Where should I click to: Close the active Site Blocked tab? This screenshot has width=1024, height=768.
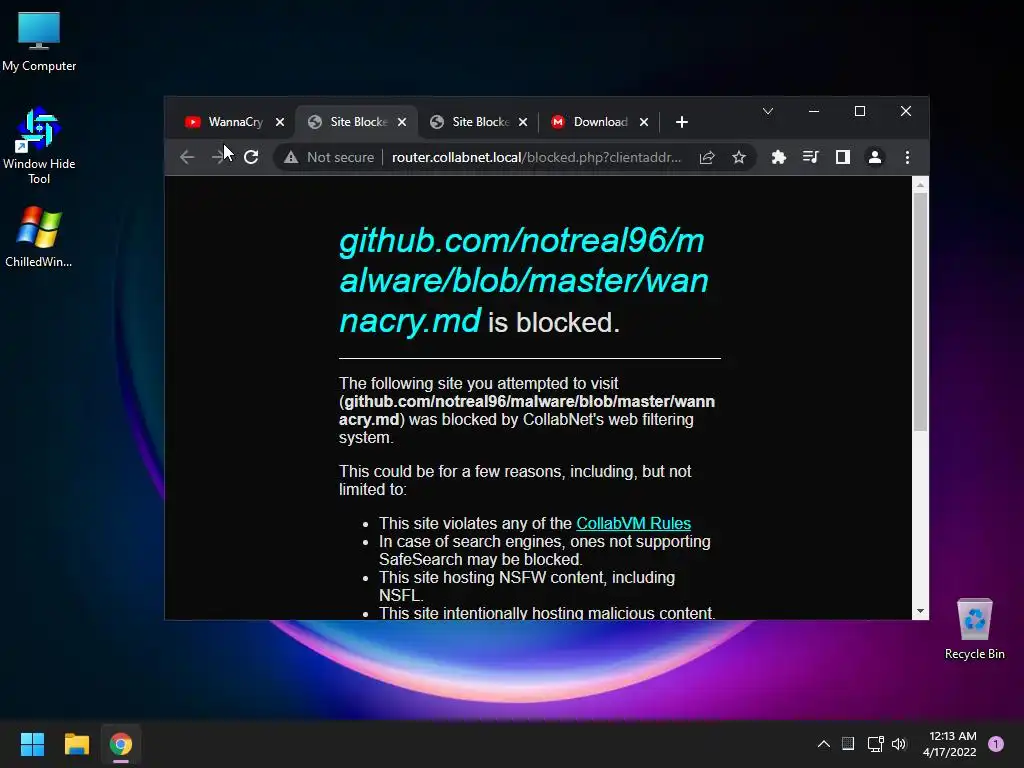coord(402,122)
